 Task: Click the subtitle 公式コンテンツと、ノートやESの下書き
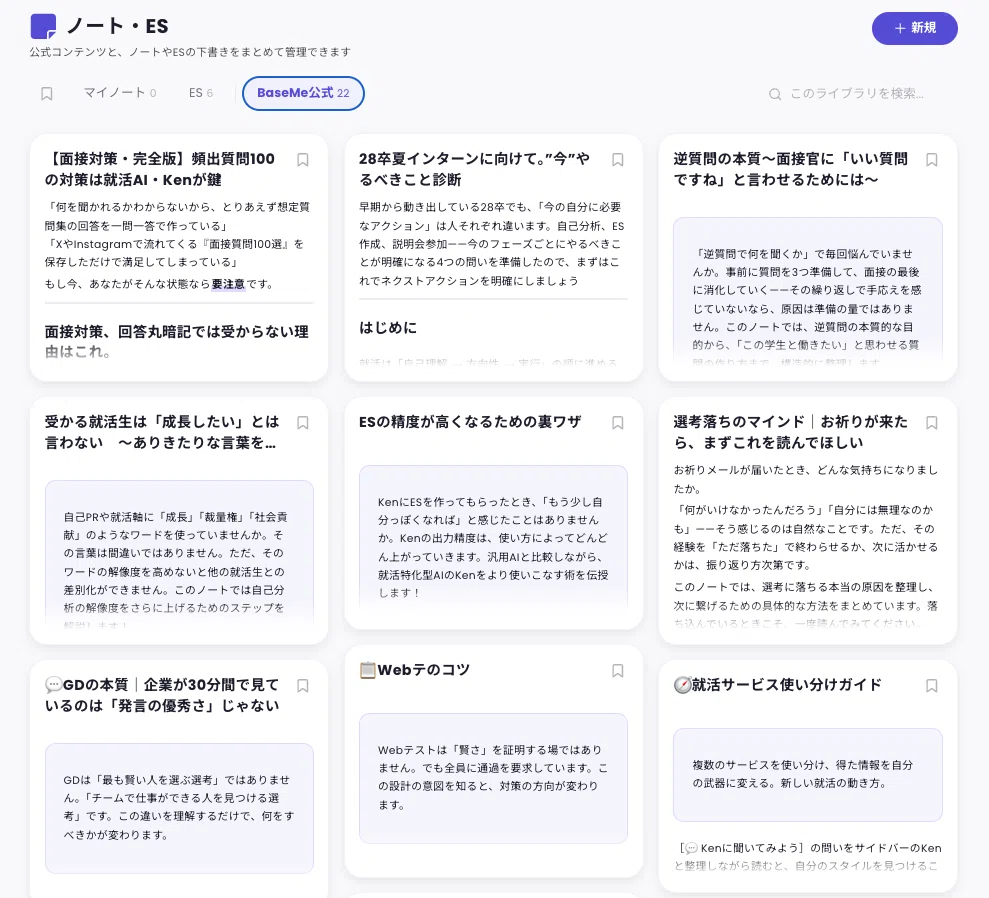[x=190, y=52]
